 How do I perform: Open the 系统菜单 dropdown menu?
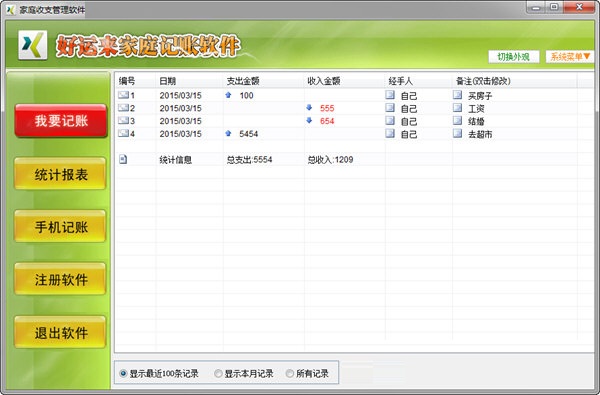pos(570,57)
